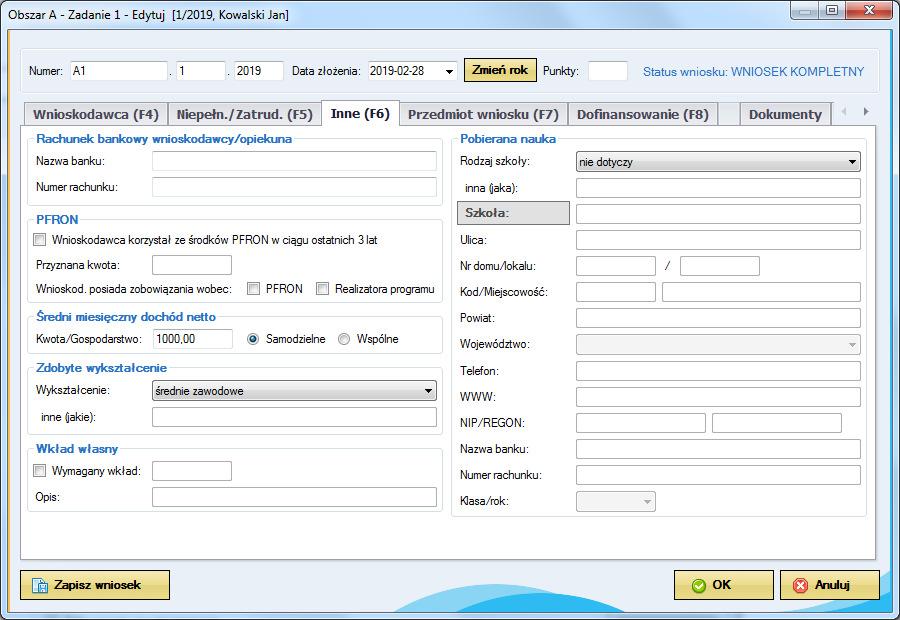Click the Punkty input field

(608, 71)
